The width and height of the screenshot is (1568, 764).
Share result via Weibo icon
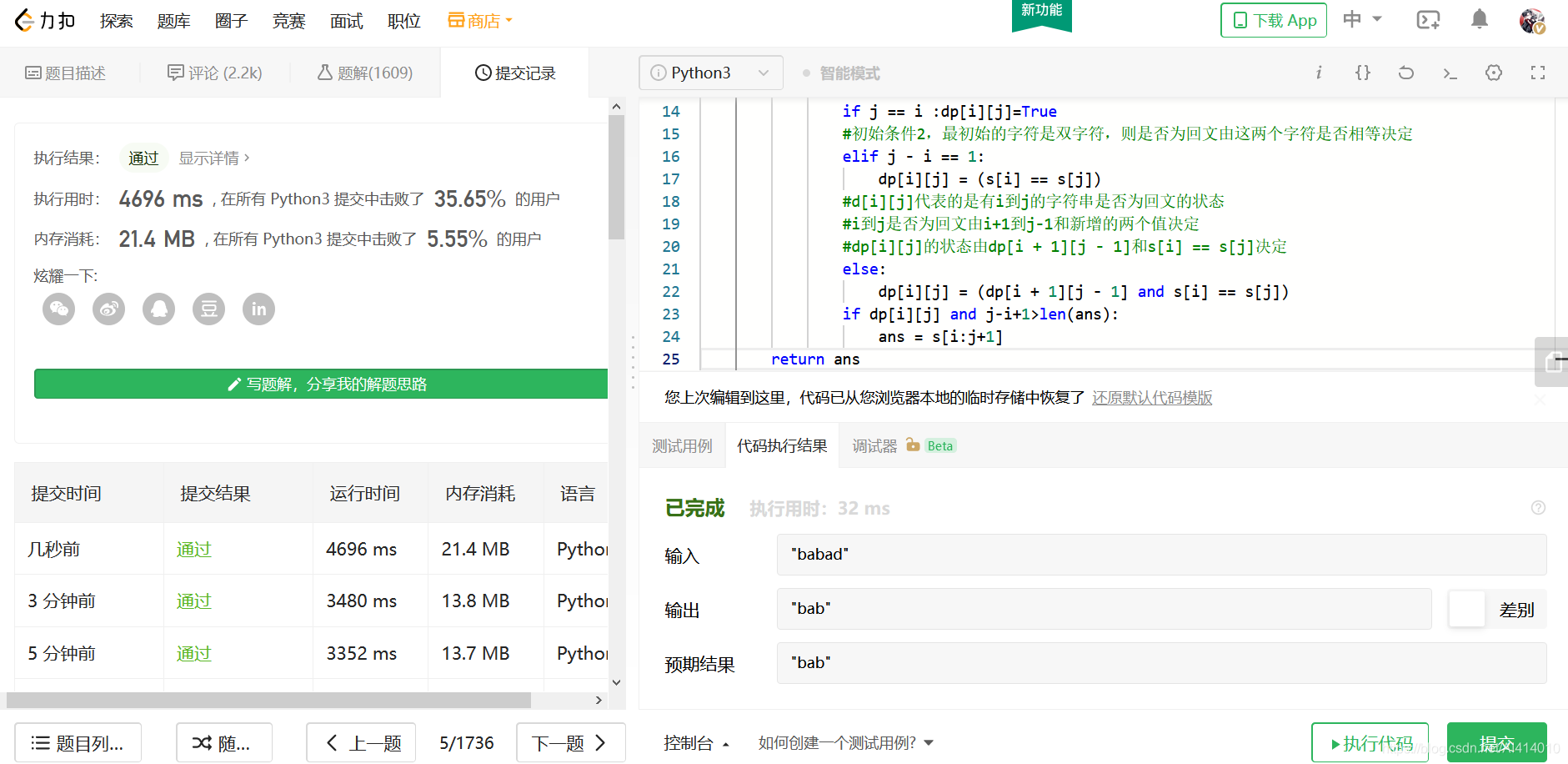tap(109, 309)
